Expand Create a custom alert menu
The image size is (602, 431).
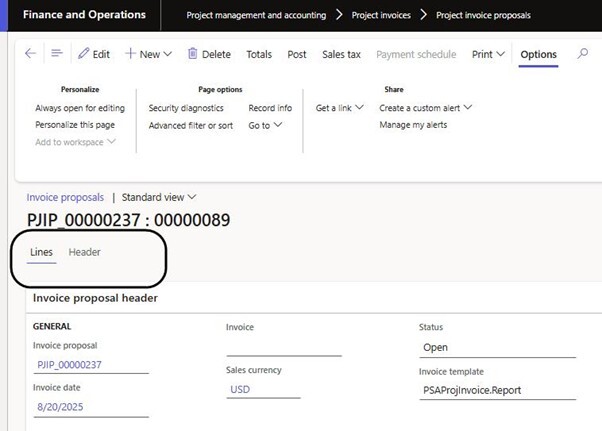coord(425,107)
